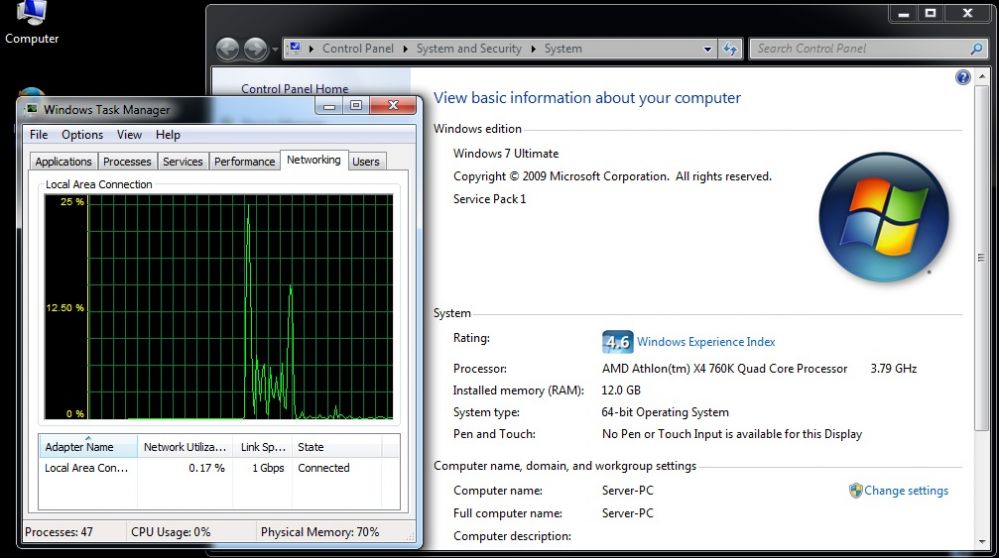
Task: Click Task Manager title bar icon
Action: coord(31,109)
